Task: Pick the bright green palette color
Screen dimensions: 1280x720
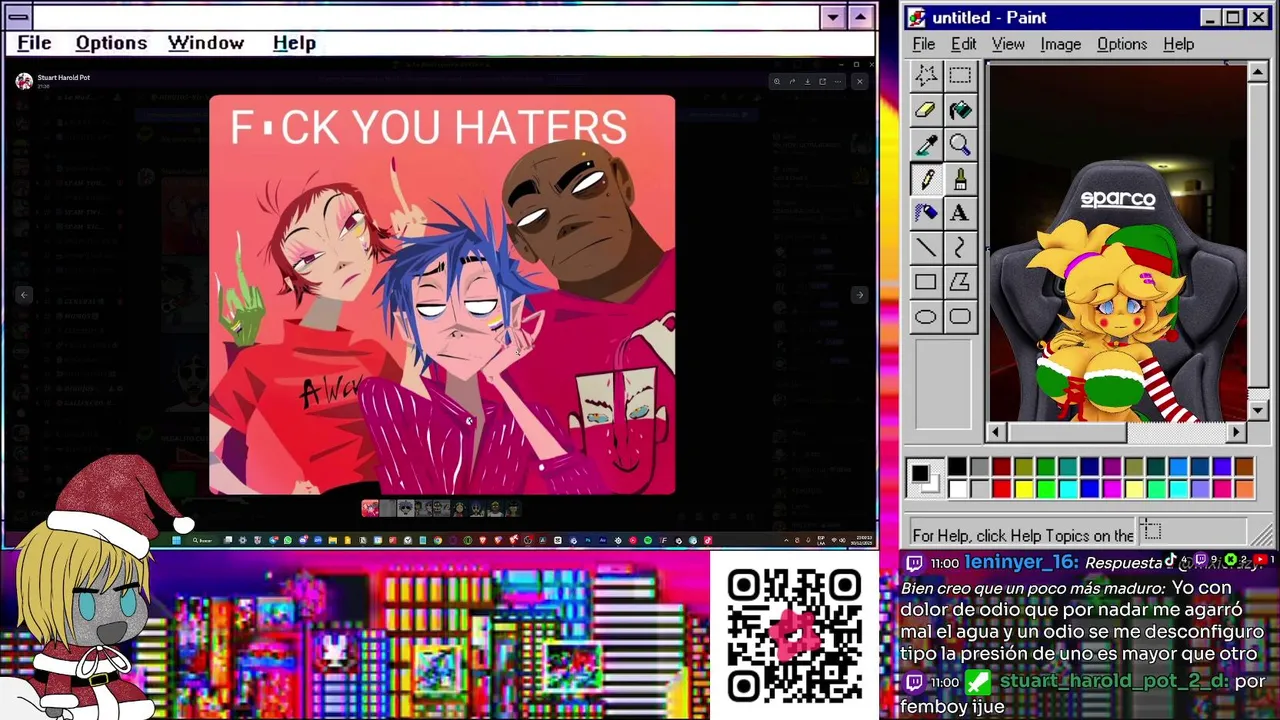Action: (x=1045, y=489)
